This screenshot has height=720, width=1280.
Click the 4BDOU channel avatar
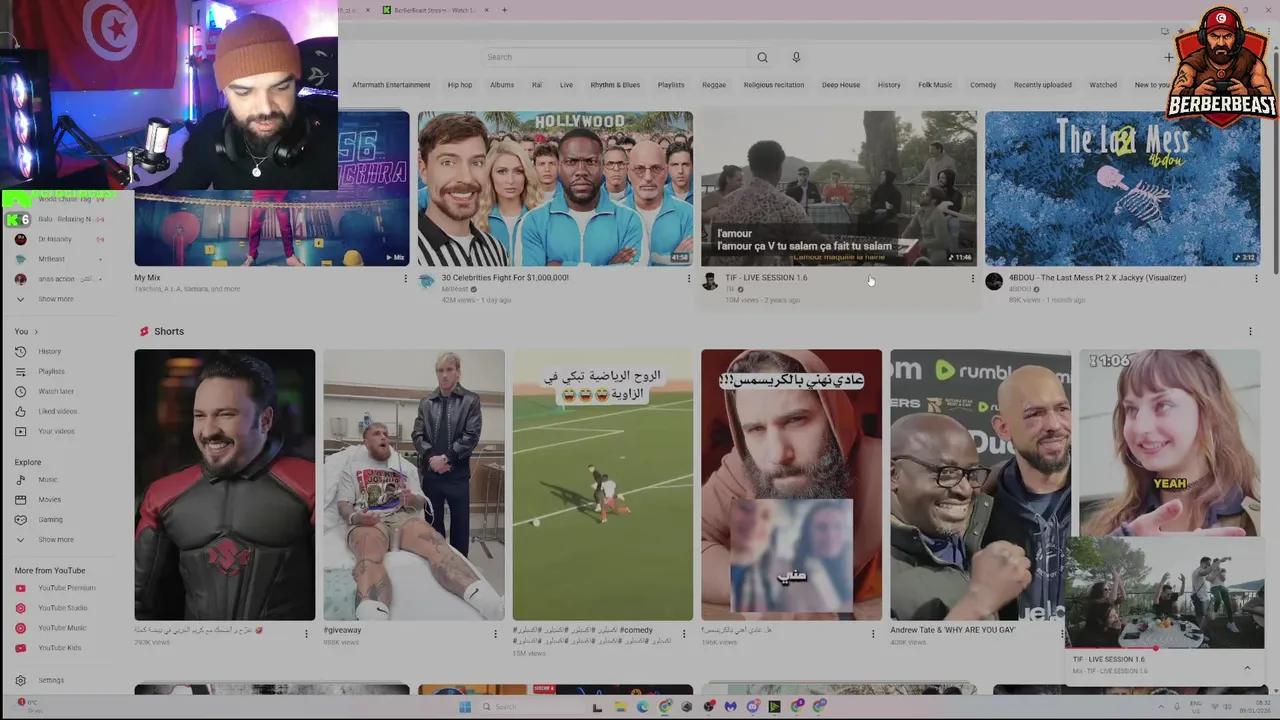[x=994, y=282]
